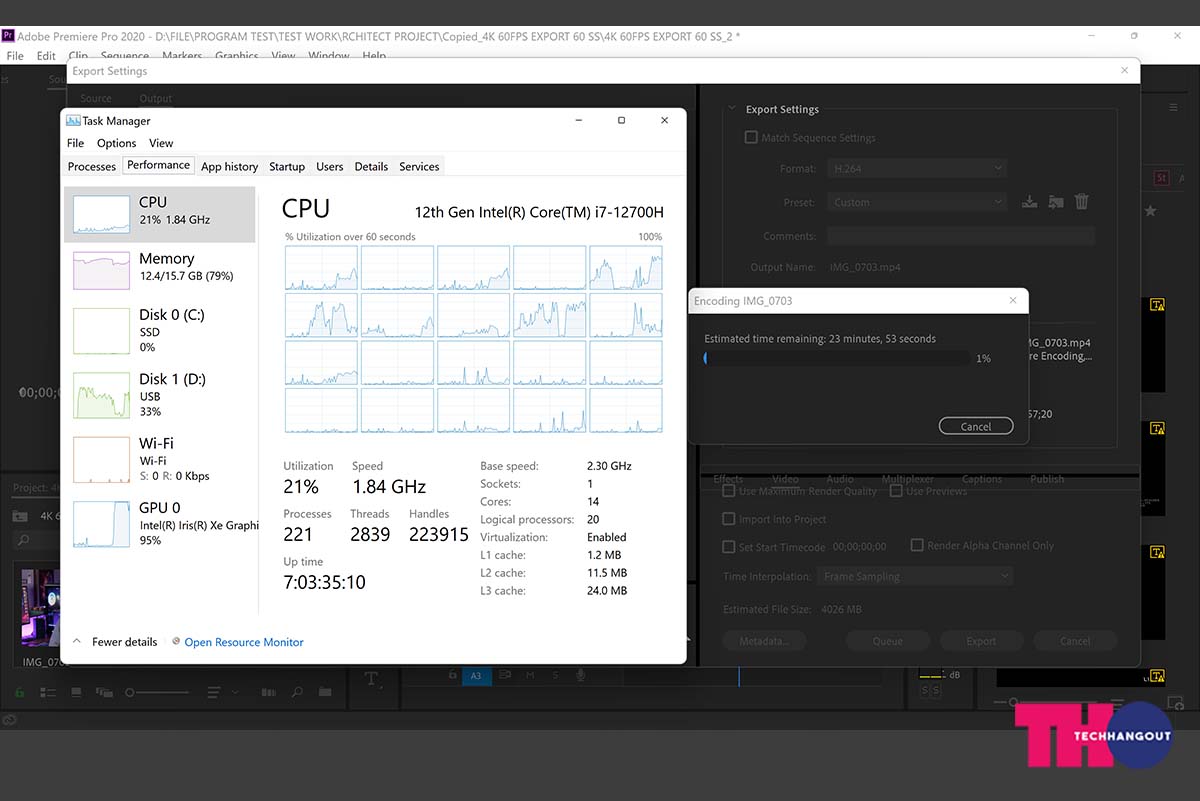
Task: Open the Format dropdown showing H.264
Action: click(916, 169)
